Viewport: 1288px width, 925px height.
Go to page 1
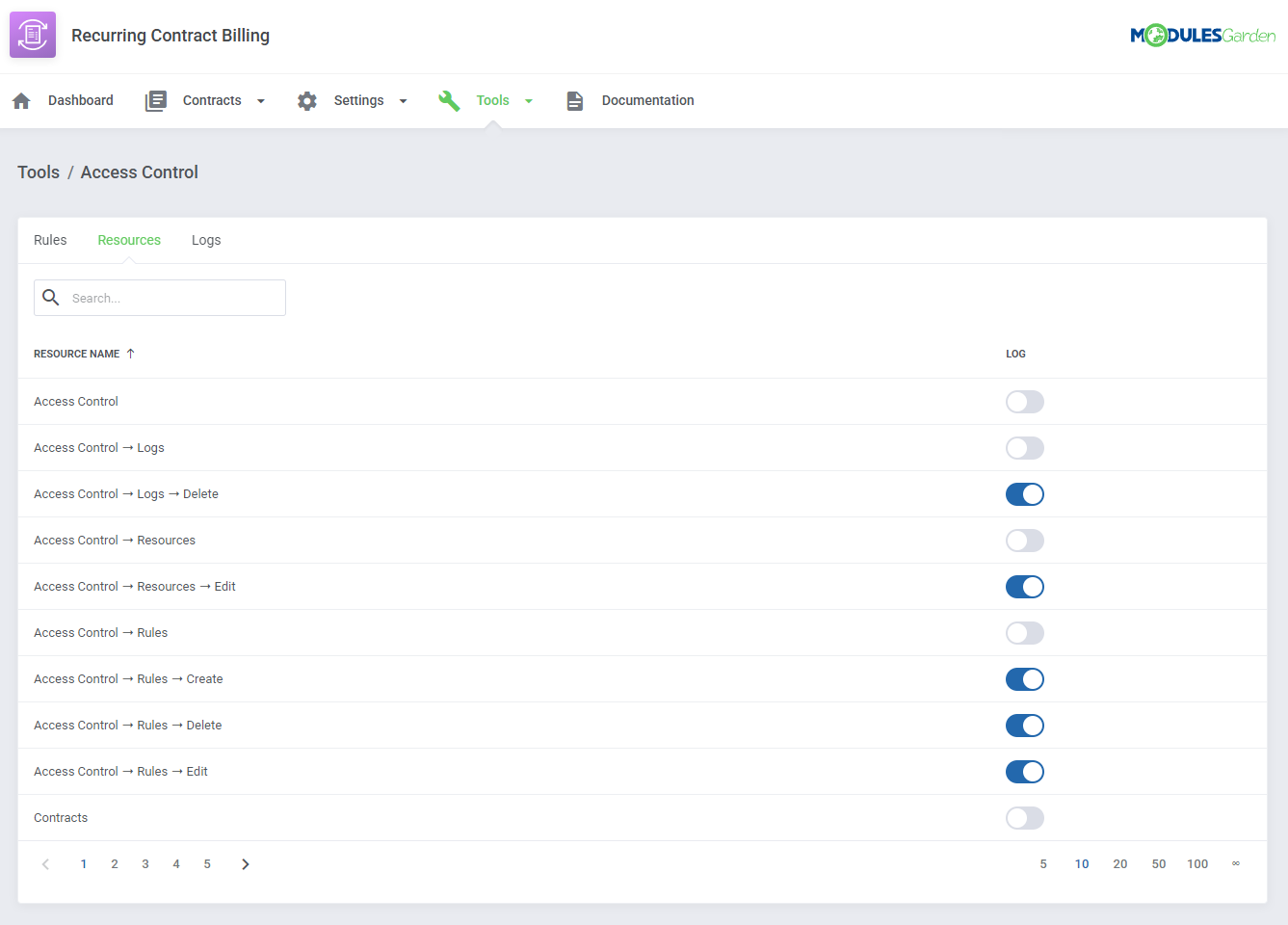[84, 864]
